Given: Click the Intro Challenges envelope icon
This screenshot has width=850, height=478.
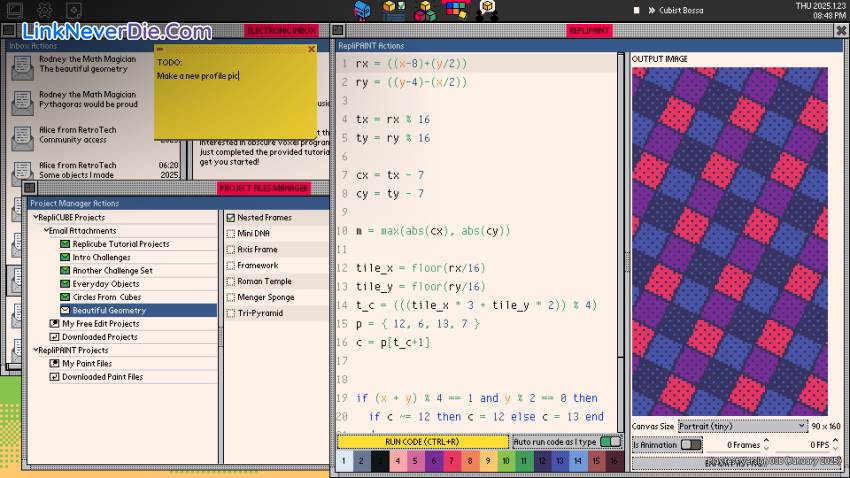Looking at the screenshot, I should (x=66, y=257).
